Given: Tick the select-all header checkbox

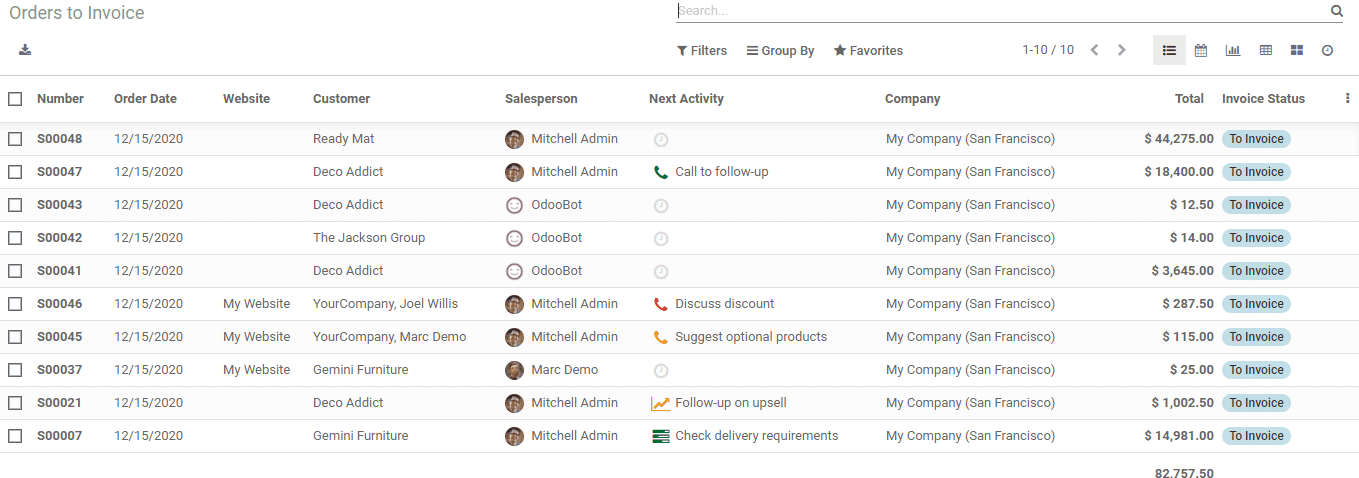Looking at the screenshot, I should tap(15, 99).
